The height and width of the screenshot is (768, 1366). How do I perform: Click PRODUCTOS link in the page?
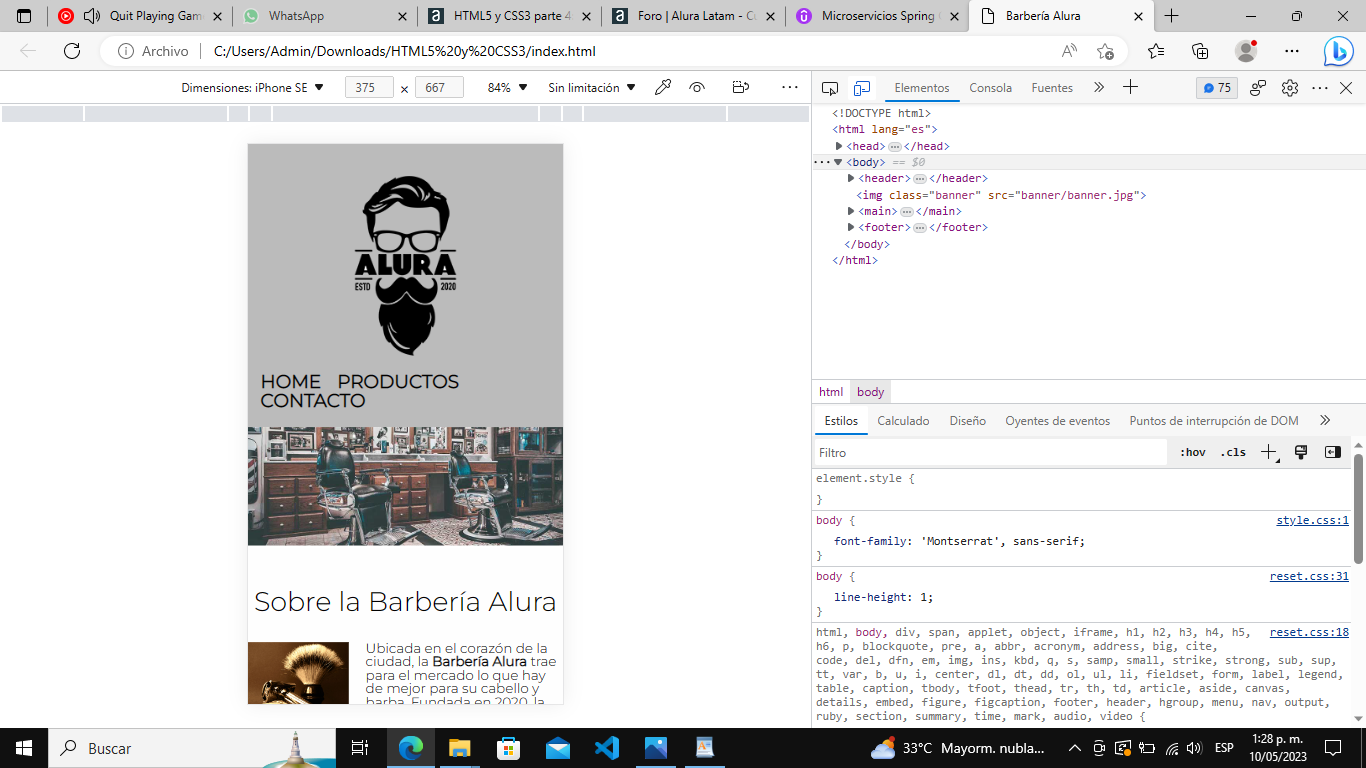click(x=398, y=382)
